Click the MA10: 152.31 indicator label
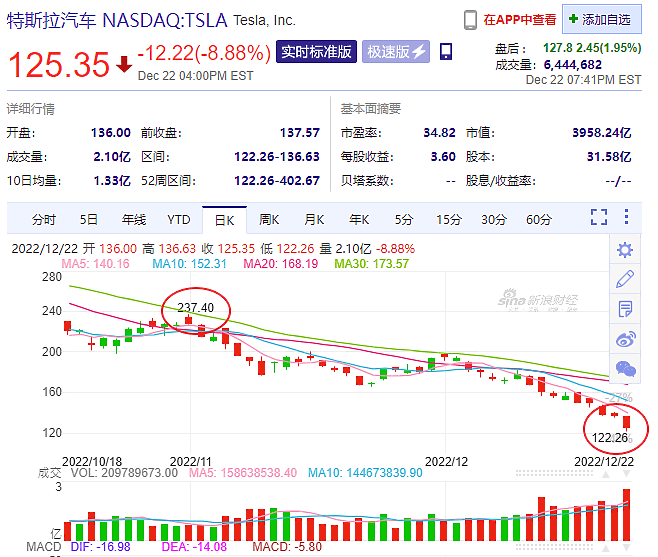Viewport: 658px width, 557px height. tap(189, 264)
